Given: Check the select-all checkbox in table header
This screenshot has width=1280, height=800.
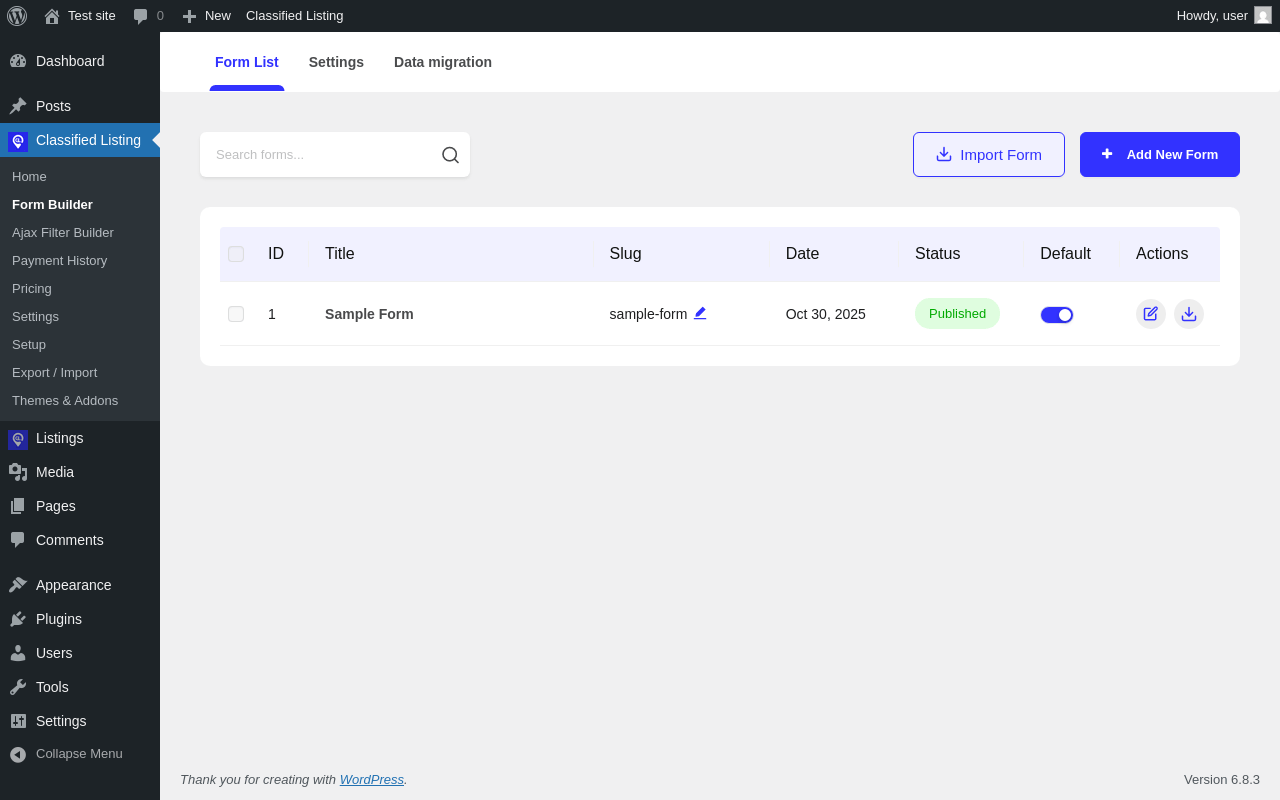Looking at the screenshot, I should pyautogui.click(x=236, y=254).
